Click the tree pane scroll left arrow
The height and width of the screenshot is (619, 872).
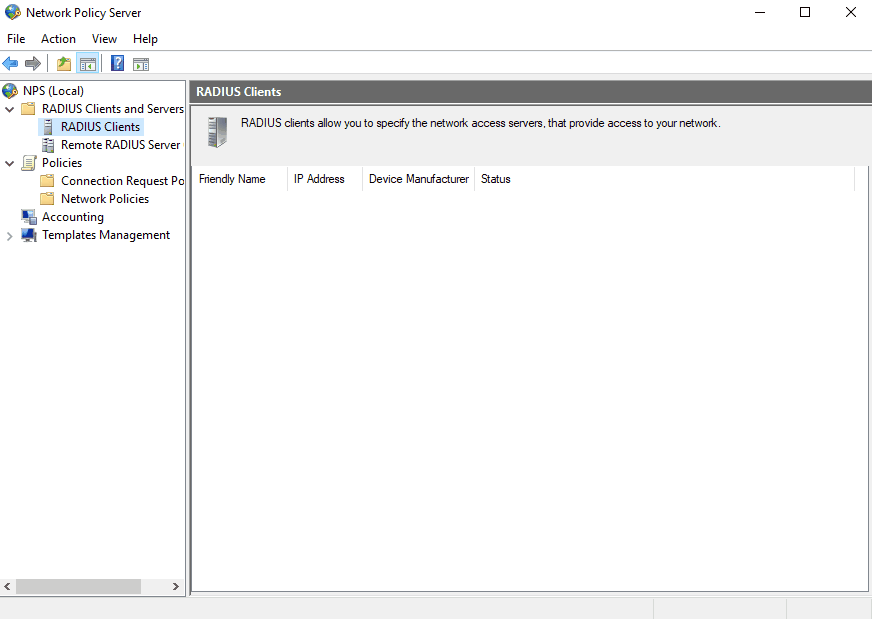pyautogui.click(x=7, y=586)
